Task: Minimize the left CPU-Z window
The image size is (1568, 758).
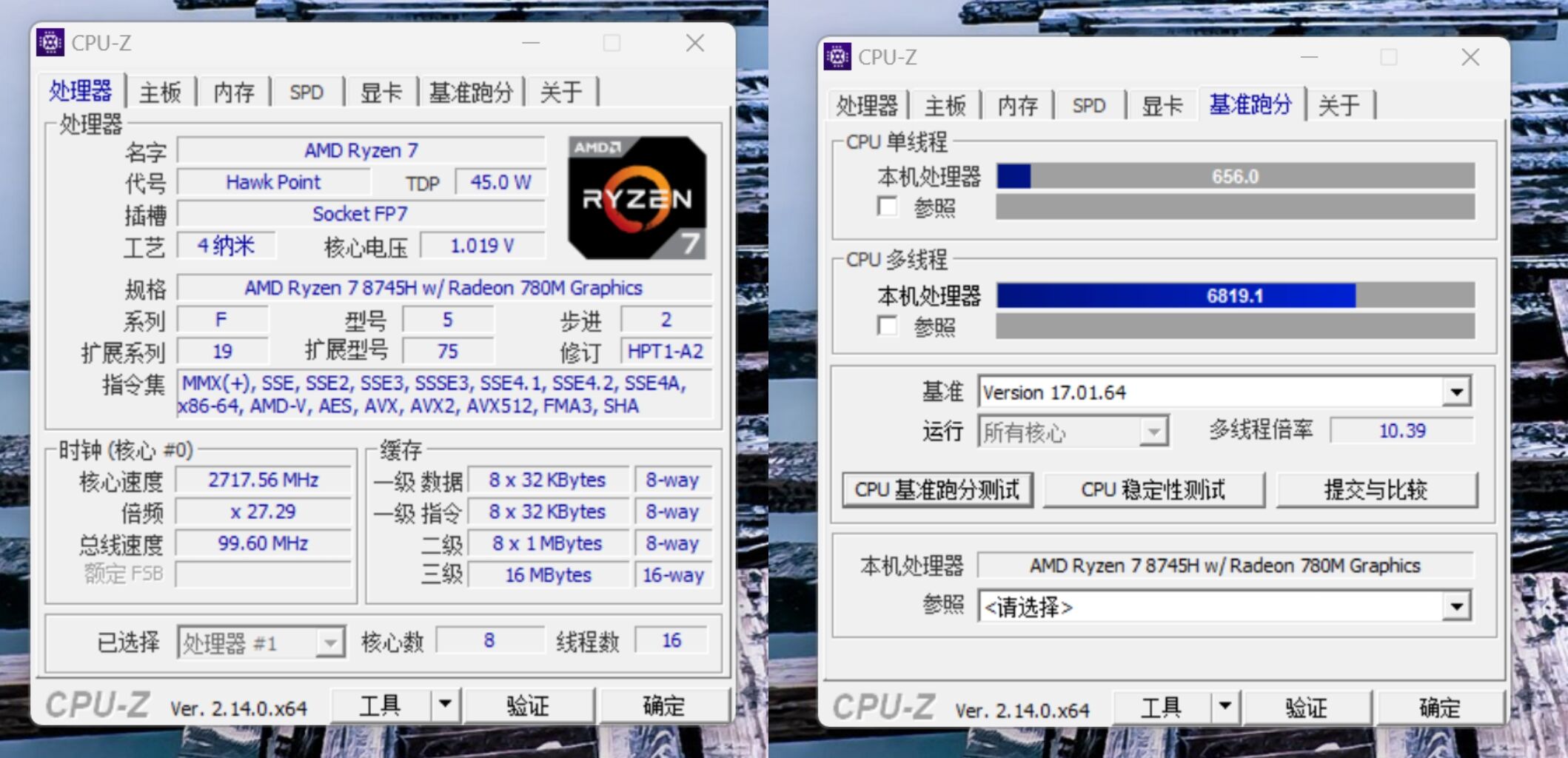Action: (531, 43)
